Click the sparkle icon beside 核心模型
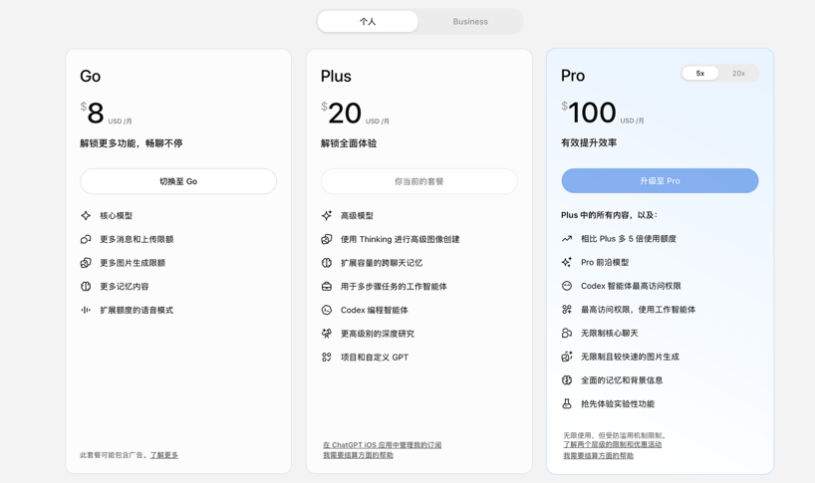Image resolution: width=815 pixels, height=483 pixels. tap(86, 215)
